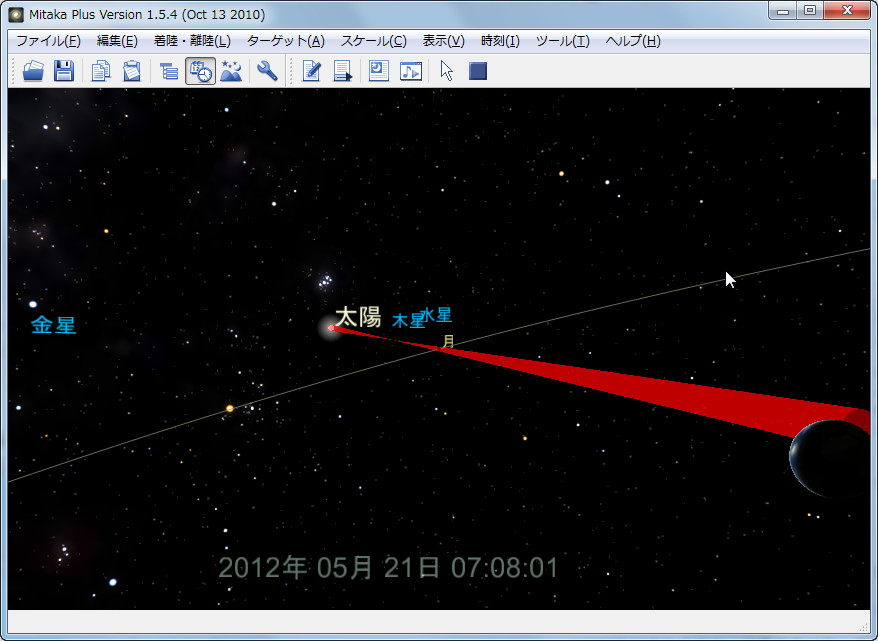This screenshot has height=641, width=878.
Task: Open the tree list view icon
Action: [169, 71]
